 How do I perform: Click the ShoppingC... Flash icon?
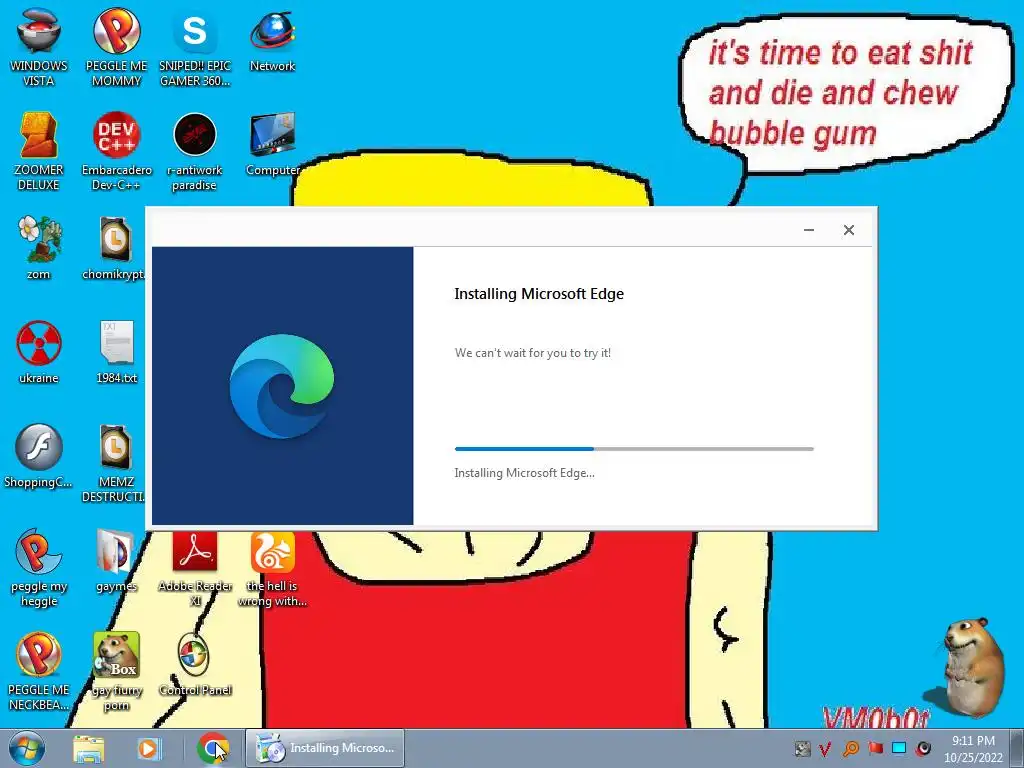39,456
